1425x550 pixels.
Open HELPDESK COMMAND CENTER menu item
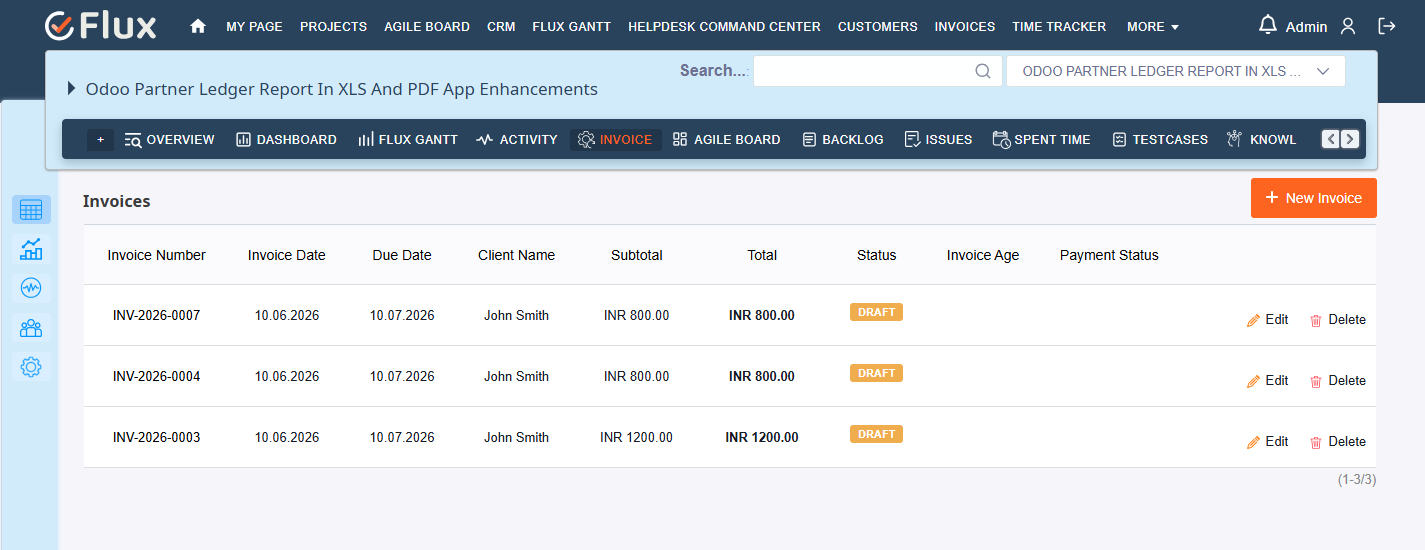point(724,27)
